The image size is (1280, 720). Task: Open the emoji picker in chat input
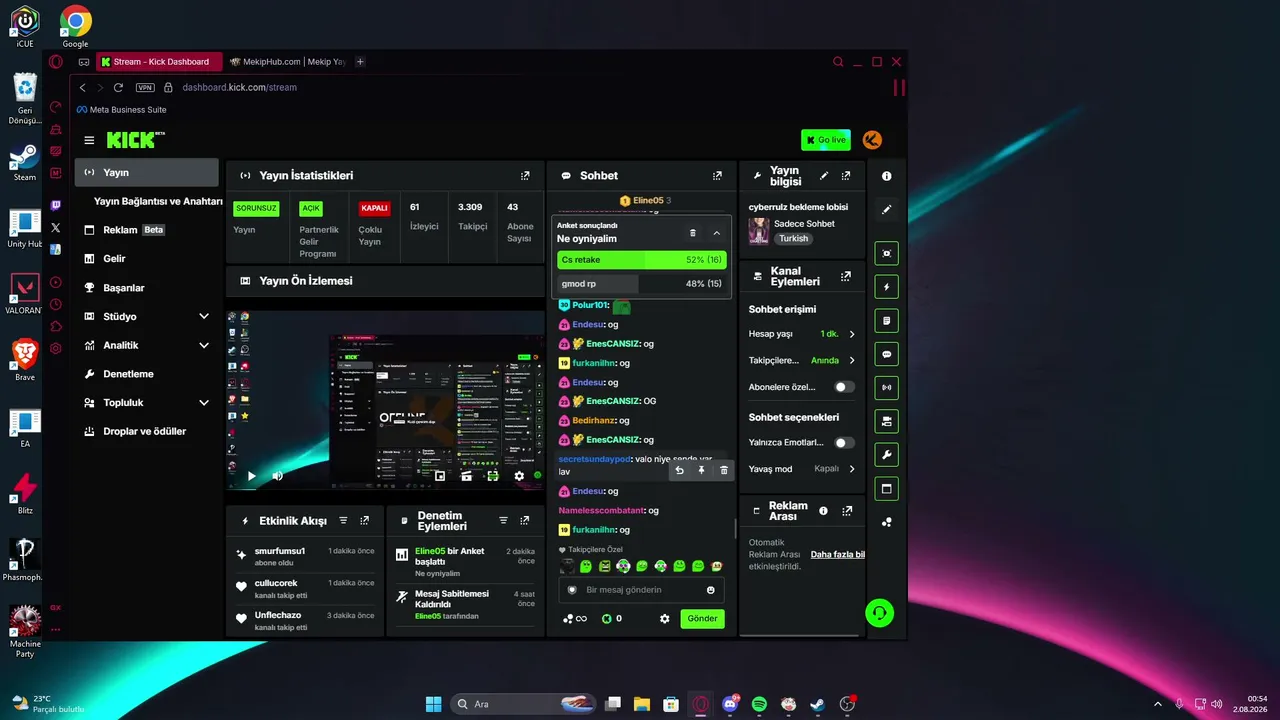pos(711,590)
